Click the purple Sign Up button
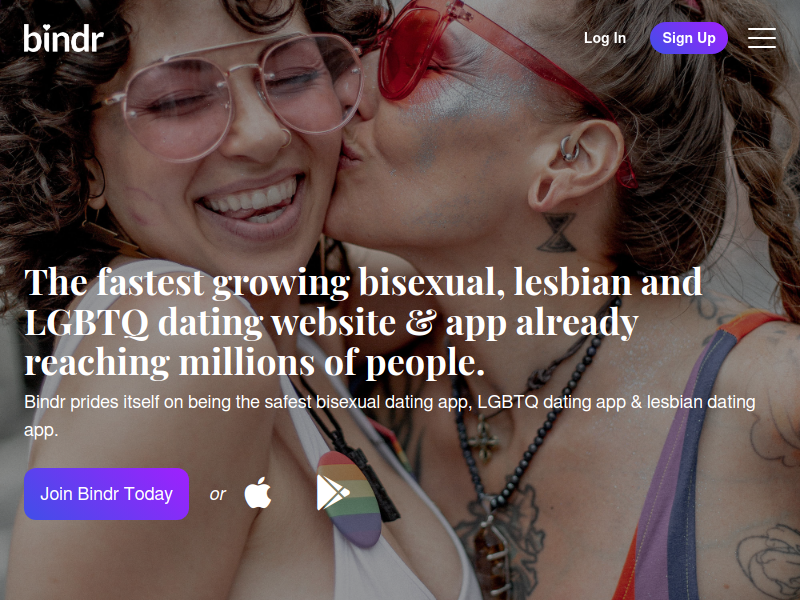 [689, 38]
